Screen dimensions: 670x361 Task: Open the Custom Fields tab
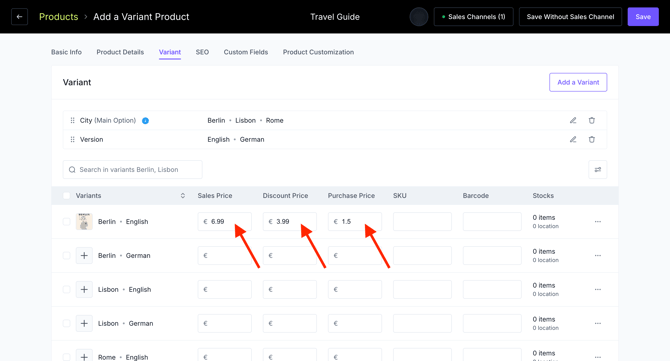tap(246, 52)
